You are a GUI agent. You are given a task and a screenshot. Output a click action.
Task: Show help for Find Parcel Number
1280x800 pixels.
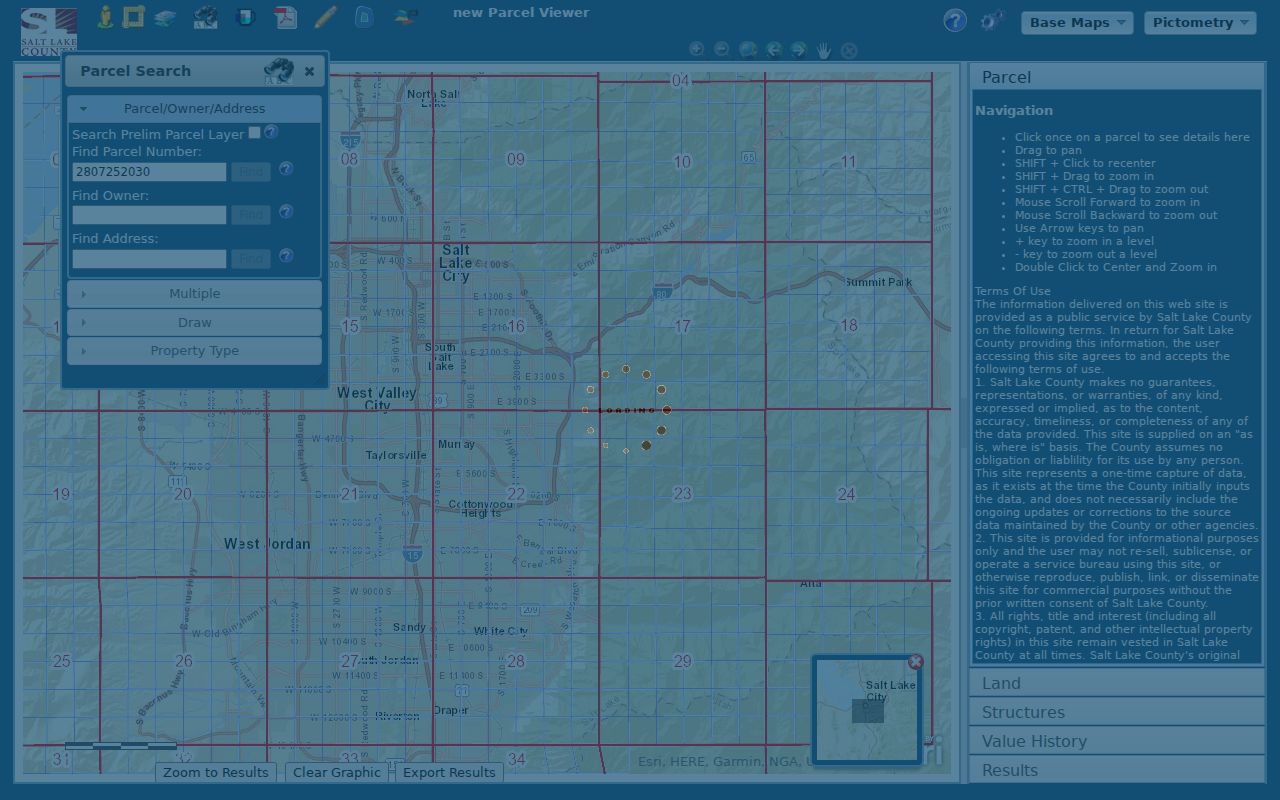click(x=286, y=169)
